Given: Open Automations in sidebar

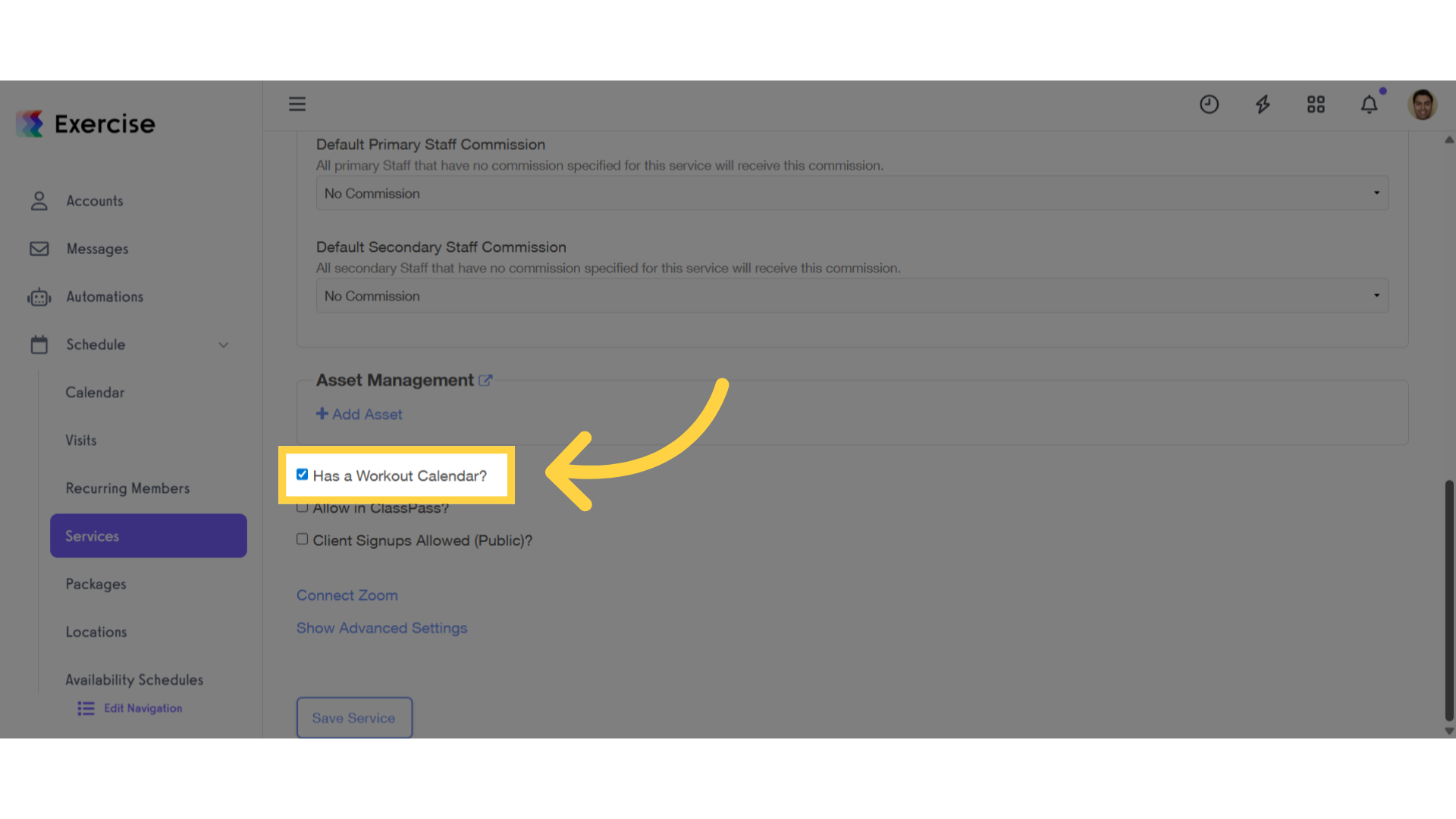Looking at the screenshot, I should click(x=105, y=297).
